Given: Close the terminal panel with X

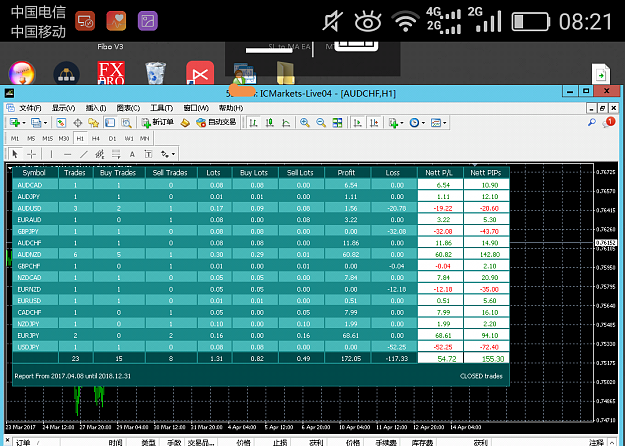Looking at the screenshot, I should pos(8,440).
